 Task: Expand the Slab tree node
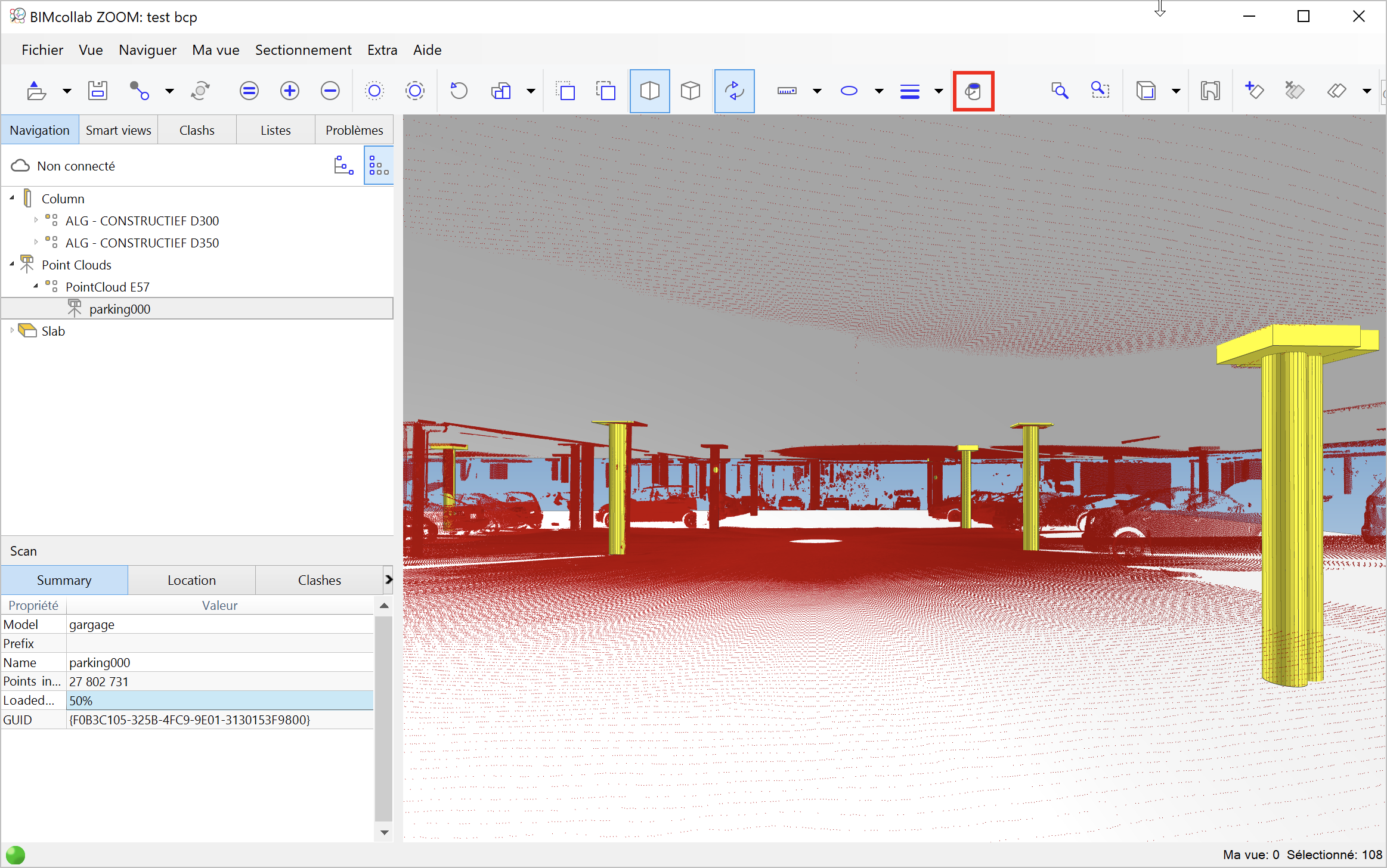click(12, 330)
